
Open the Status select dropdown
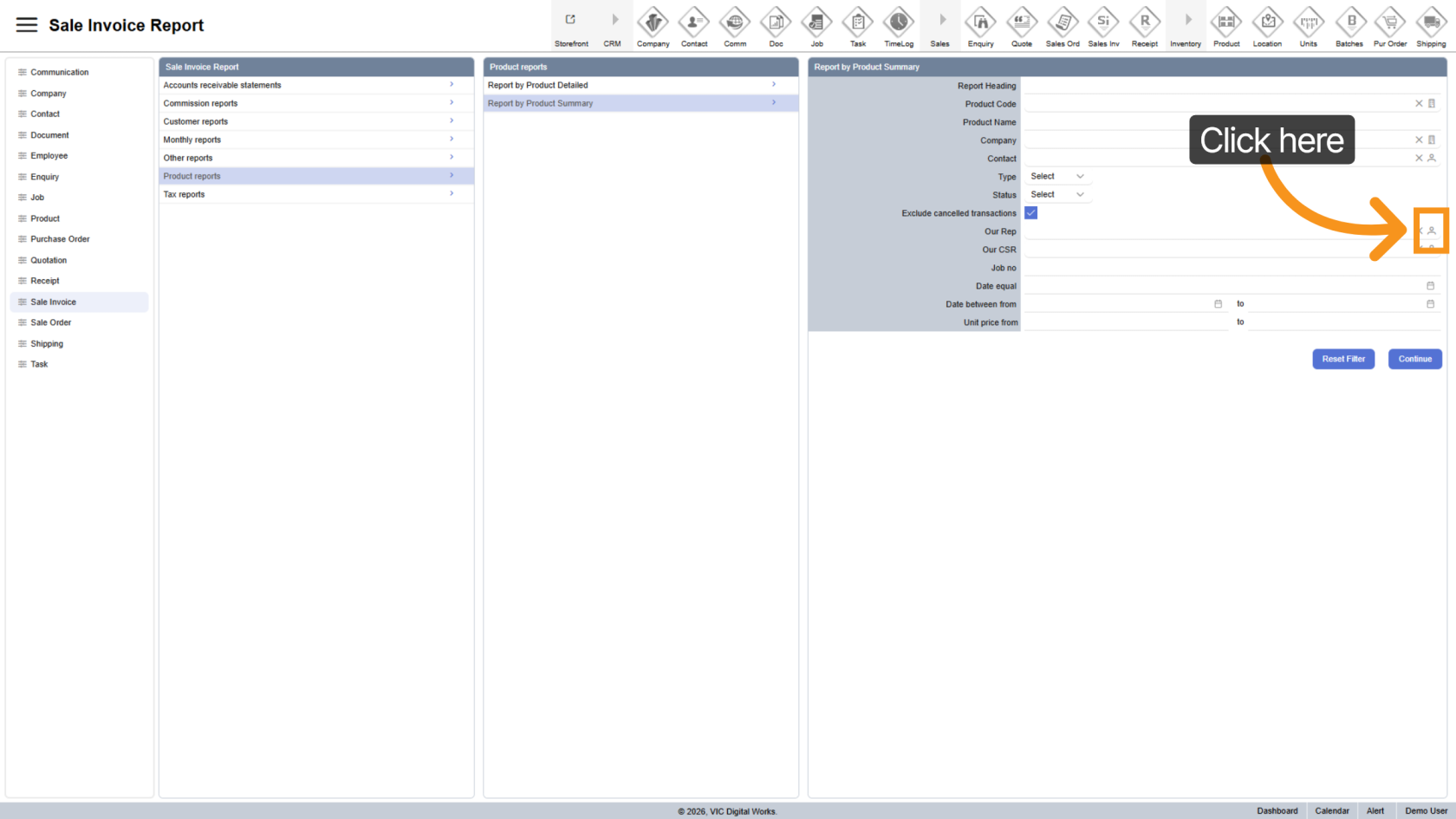(1056, 195)
